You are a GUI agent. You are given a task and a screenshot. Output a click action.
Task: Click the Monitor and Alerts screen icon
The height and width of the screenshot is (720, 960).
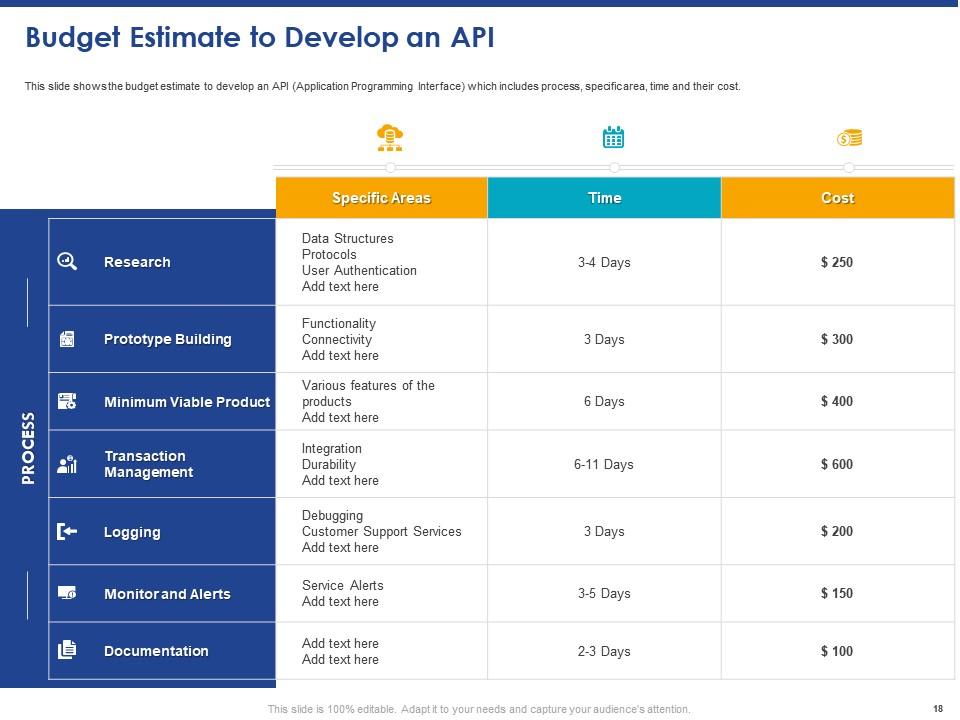pos(67,592)
